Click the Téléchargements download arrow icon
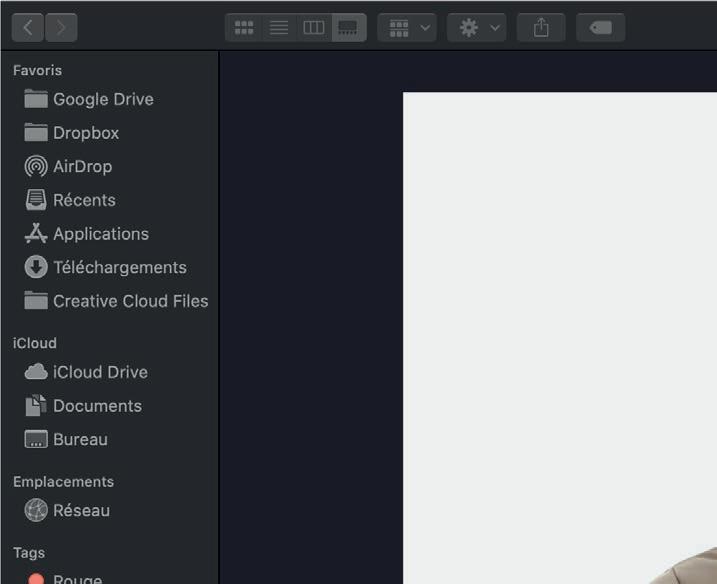Screen dimensions: 717x584 [36, 267]
